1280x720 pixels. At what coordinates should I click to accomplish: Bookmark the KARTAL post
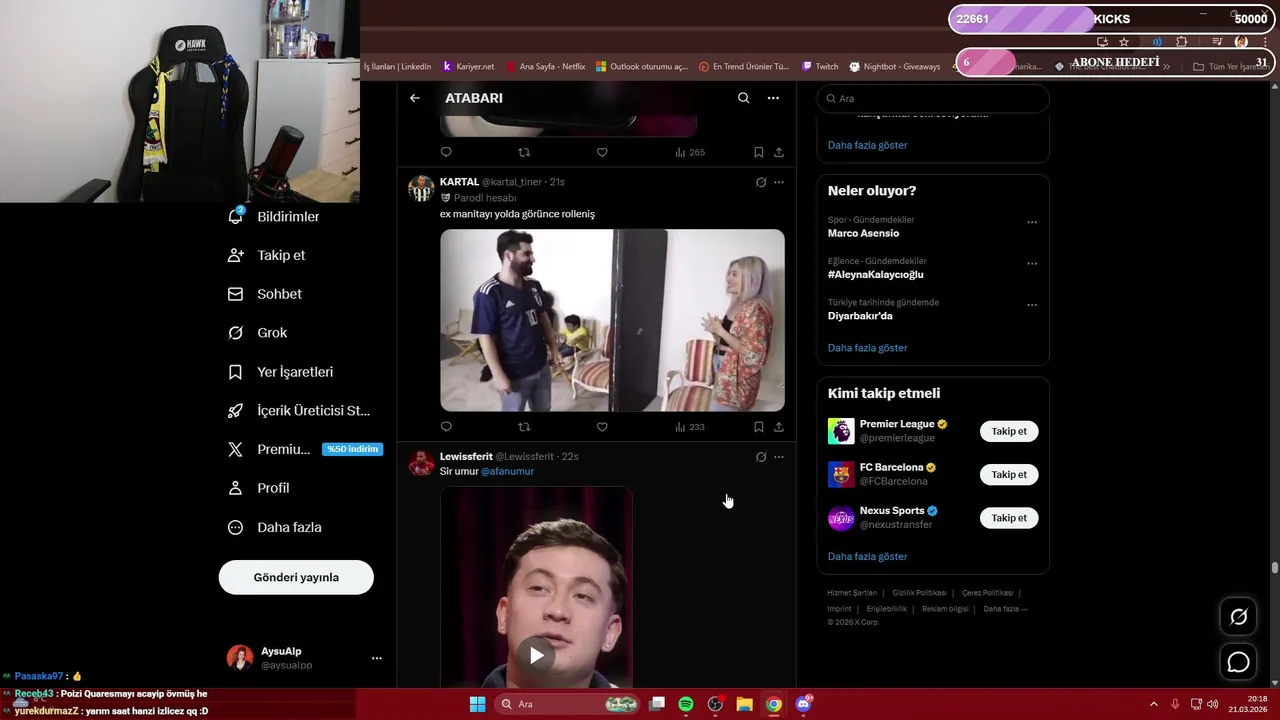coord(759,427)
